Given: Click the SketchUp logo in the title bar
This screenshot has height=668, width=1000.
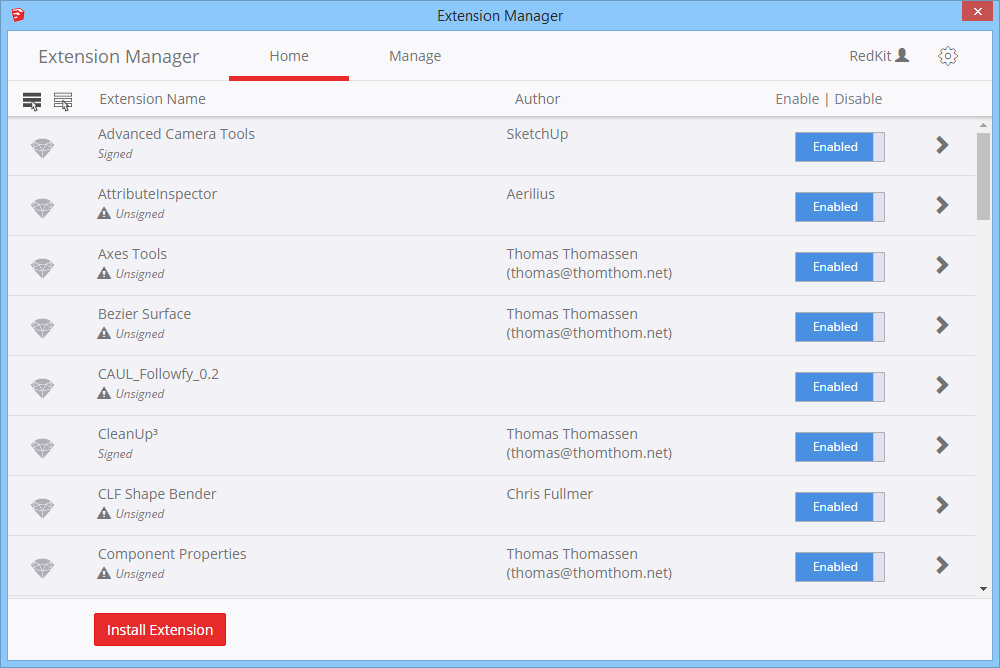Looking at the screenshot, I should click(18, 15).
